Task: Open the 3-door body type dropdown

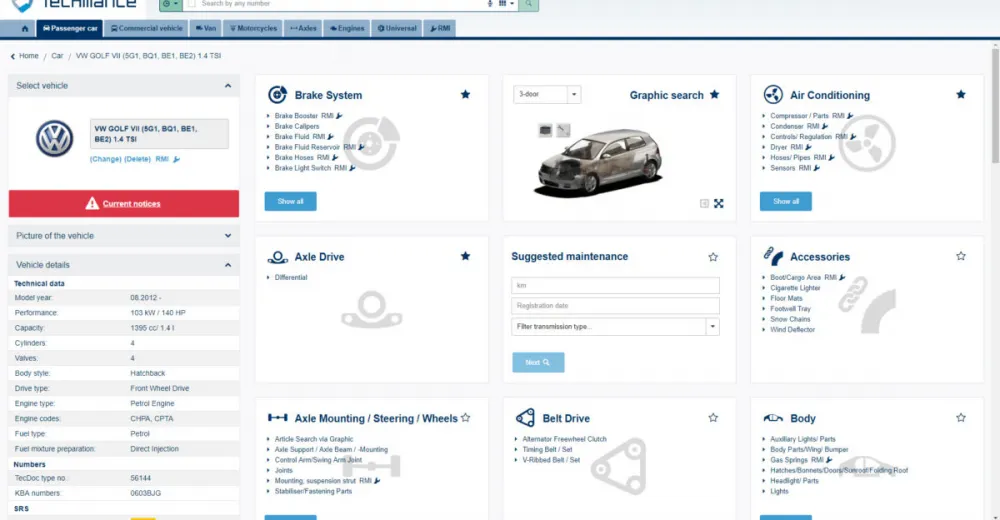Action: (x=547, y=94)
